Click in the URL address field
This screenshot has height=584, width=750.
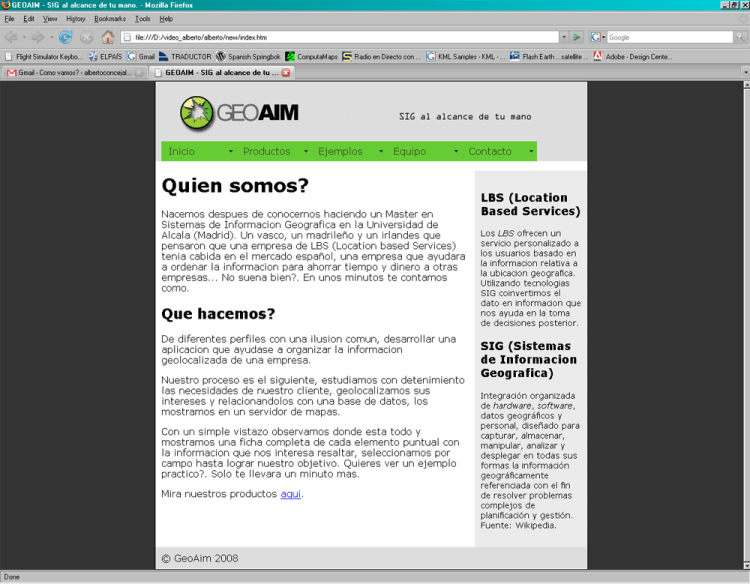point(340,37)
